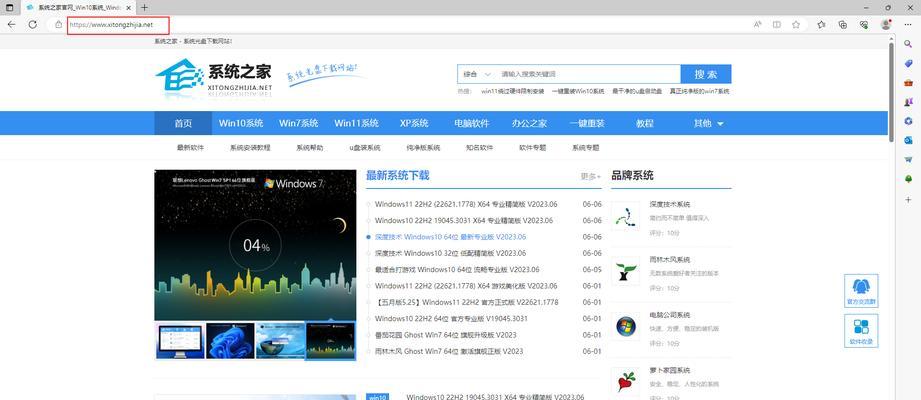
Task: Focus the search keyword input field
Action: pyautogui.click(x=587, y=74)
